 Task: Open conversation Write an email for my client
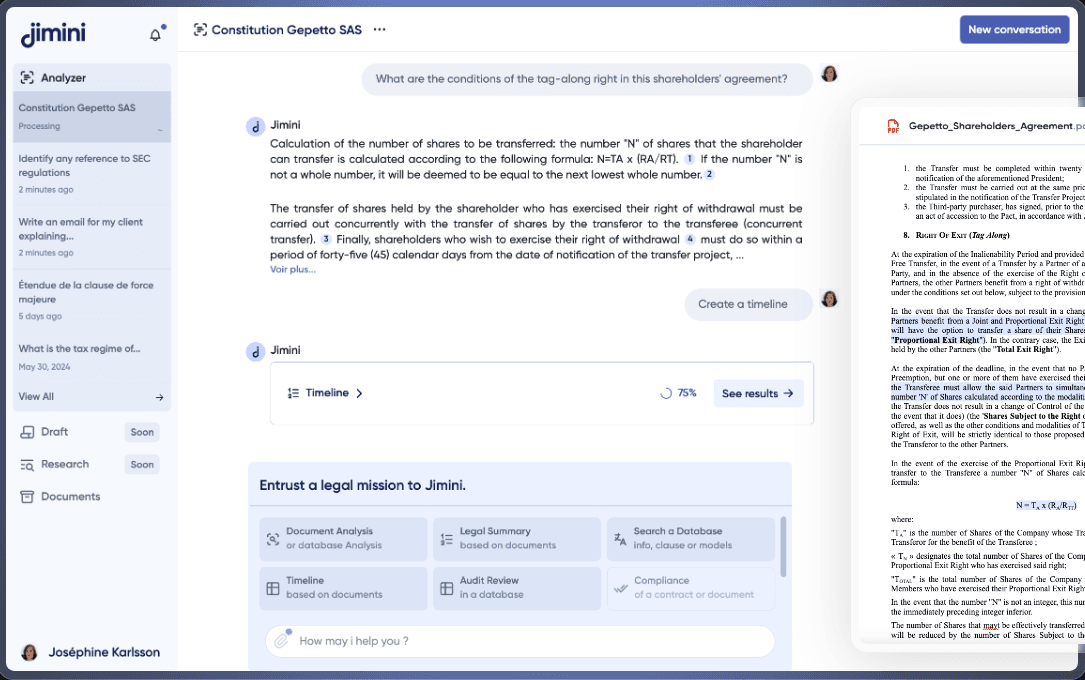click(x=92, y=237)
